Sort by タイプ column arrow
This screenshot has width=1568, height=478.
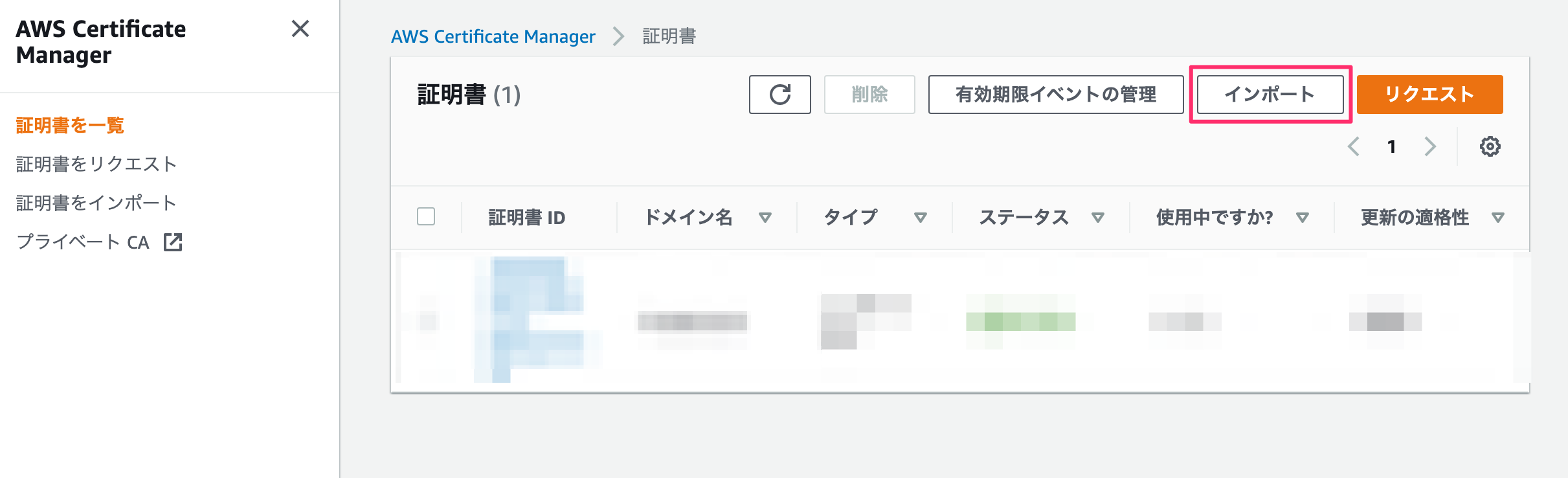920,218
